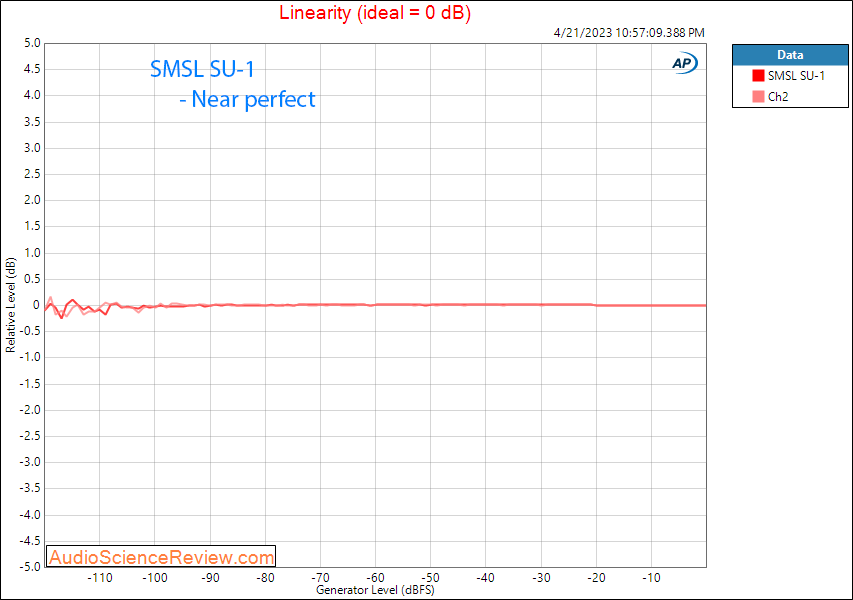Image resolution: width=853 pixels, height=600 pixels.
Task: Click the 2.5 tick label on vertical axis
Action: click(32, 174)
